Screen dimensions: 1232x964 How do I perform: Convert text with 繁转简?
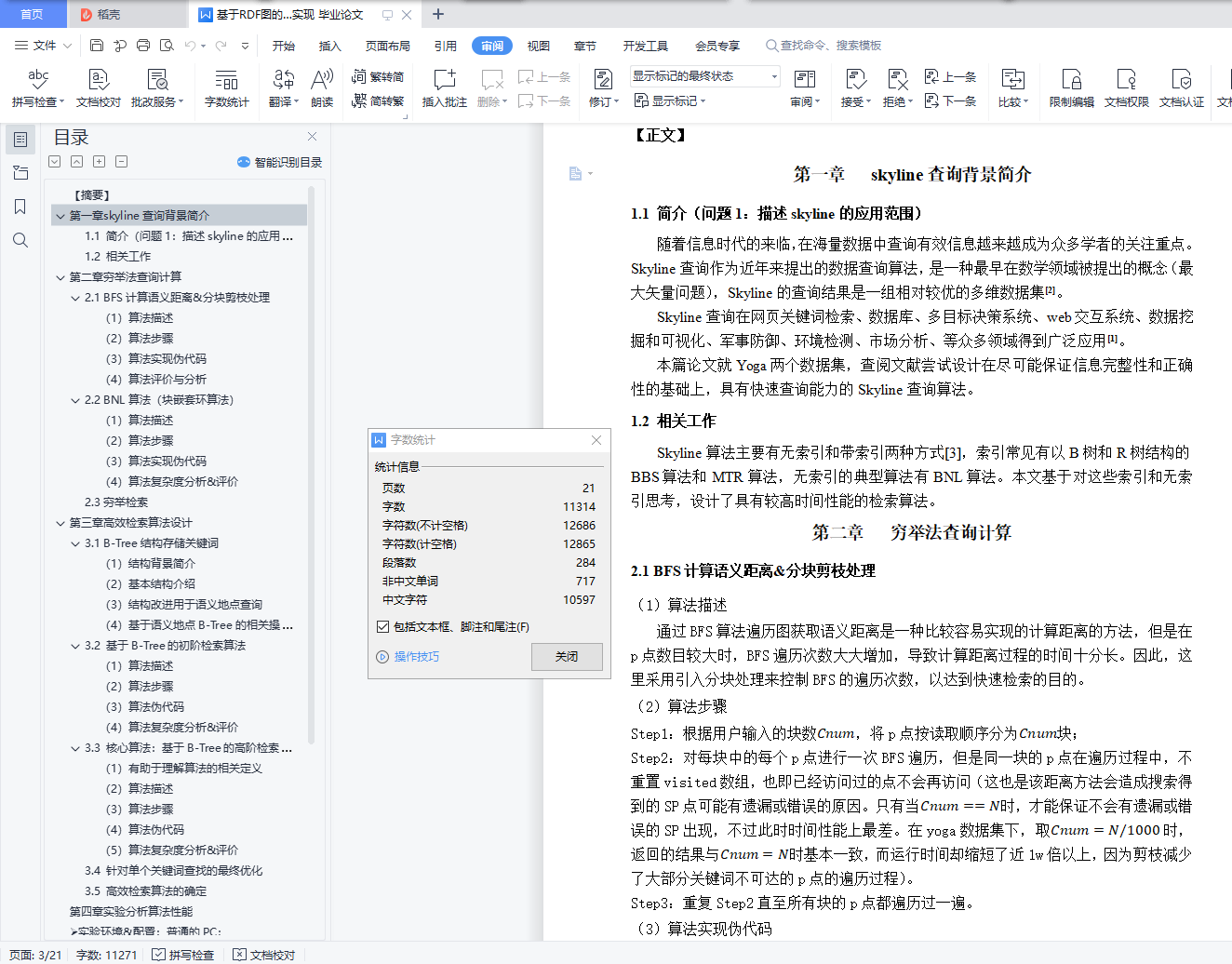coord(378,77)
